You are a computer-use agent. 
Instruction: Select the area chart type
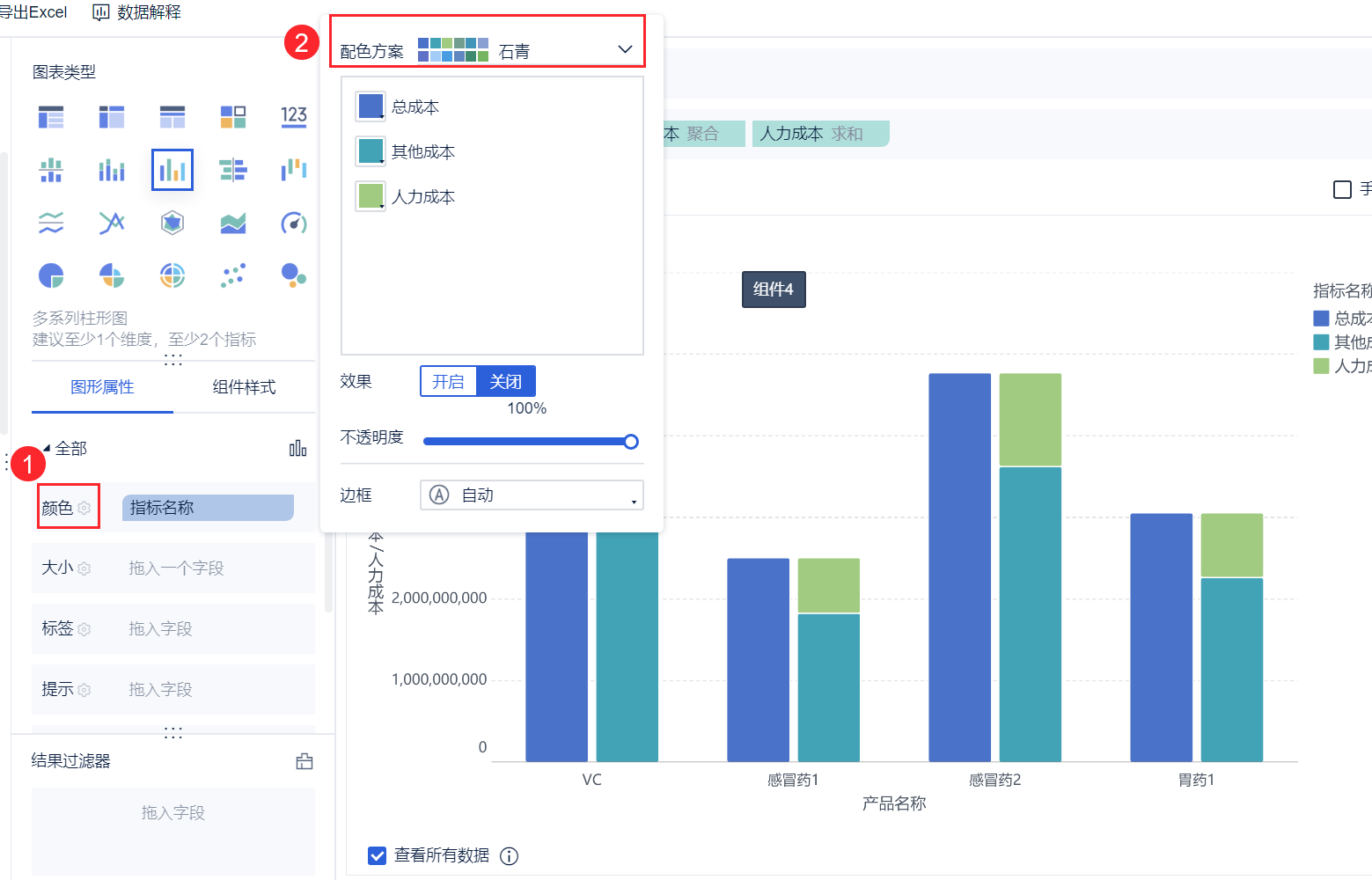tap(233, 223)
